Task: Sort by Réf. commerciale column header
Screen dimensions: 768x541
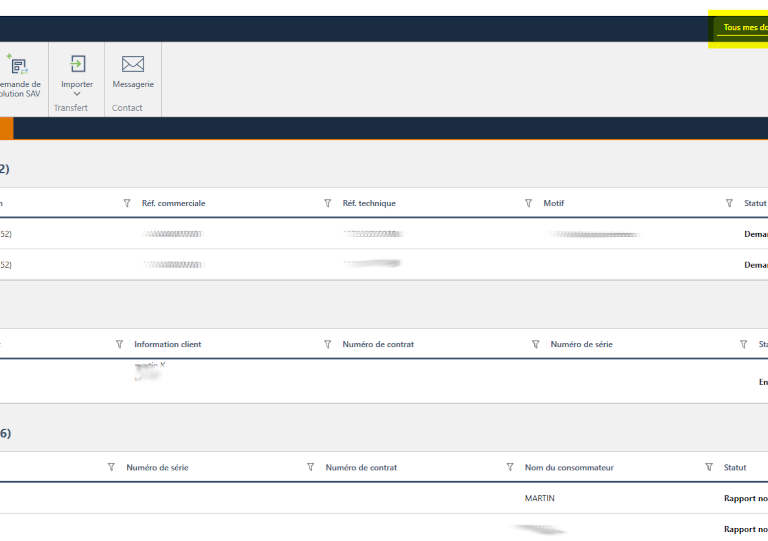Action: point(174,203)
